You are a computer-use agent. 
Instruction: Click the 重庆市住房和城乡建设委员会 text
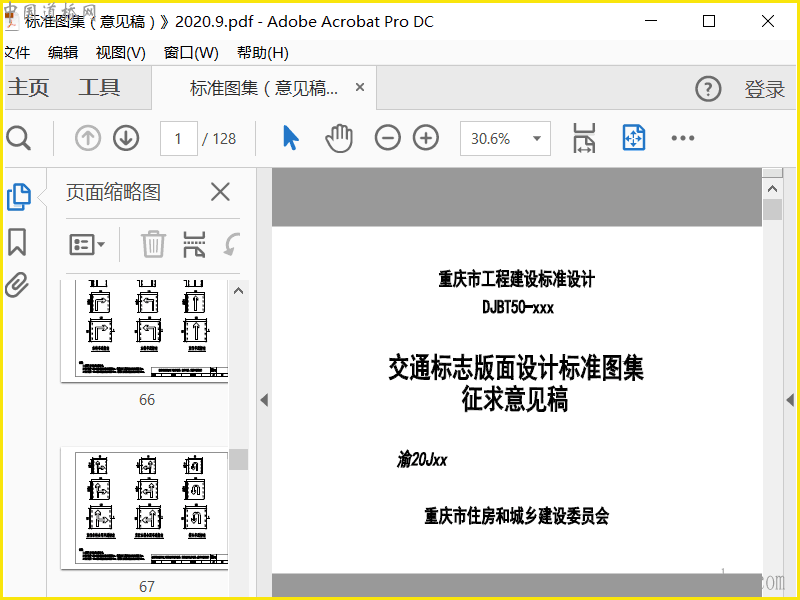pos(516,516)
